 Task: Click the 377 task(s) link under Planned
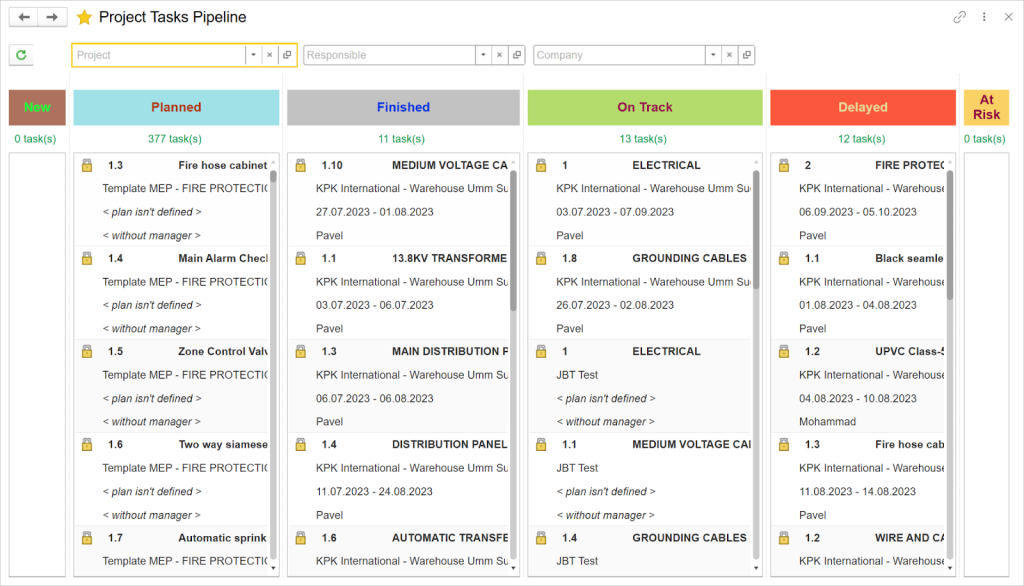(x=175, y=138)
